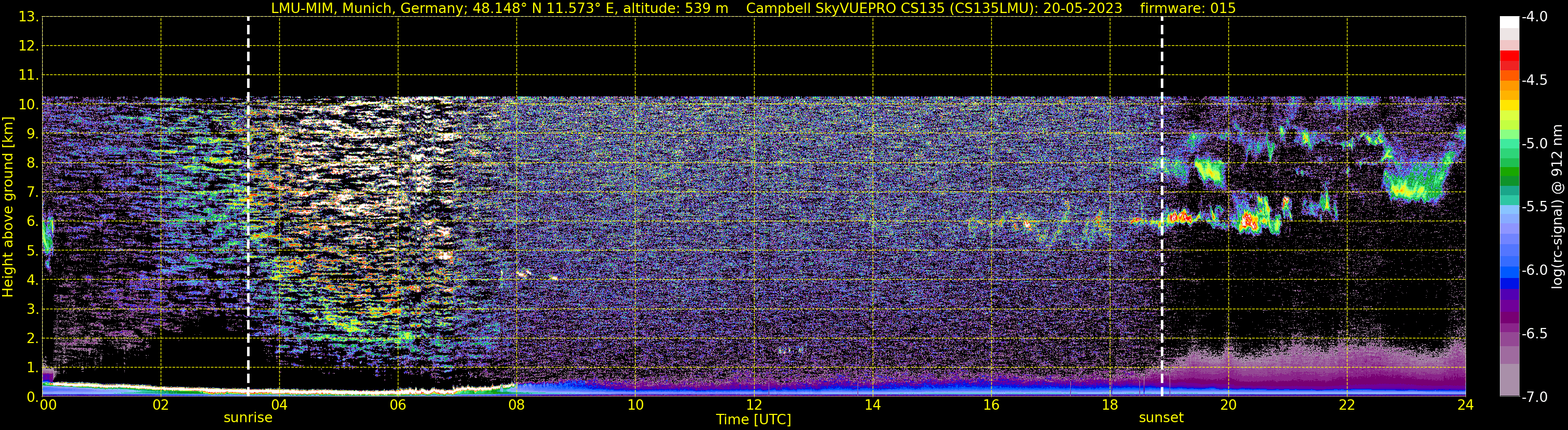The height and width of the screenshot is (430, 1568).
Task: Click the 13. height tick label
Action: [29, 17]
